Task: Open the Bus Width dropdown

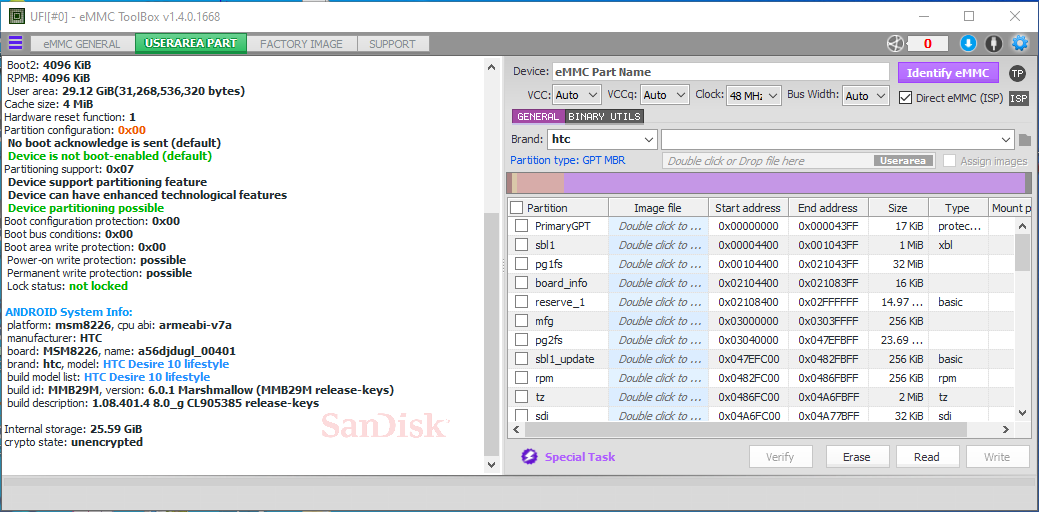Action: point(865,95)
